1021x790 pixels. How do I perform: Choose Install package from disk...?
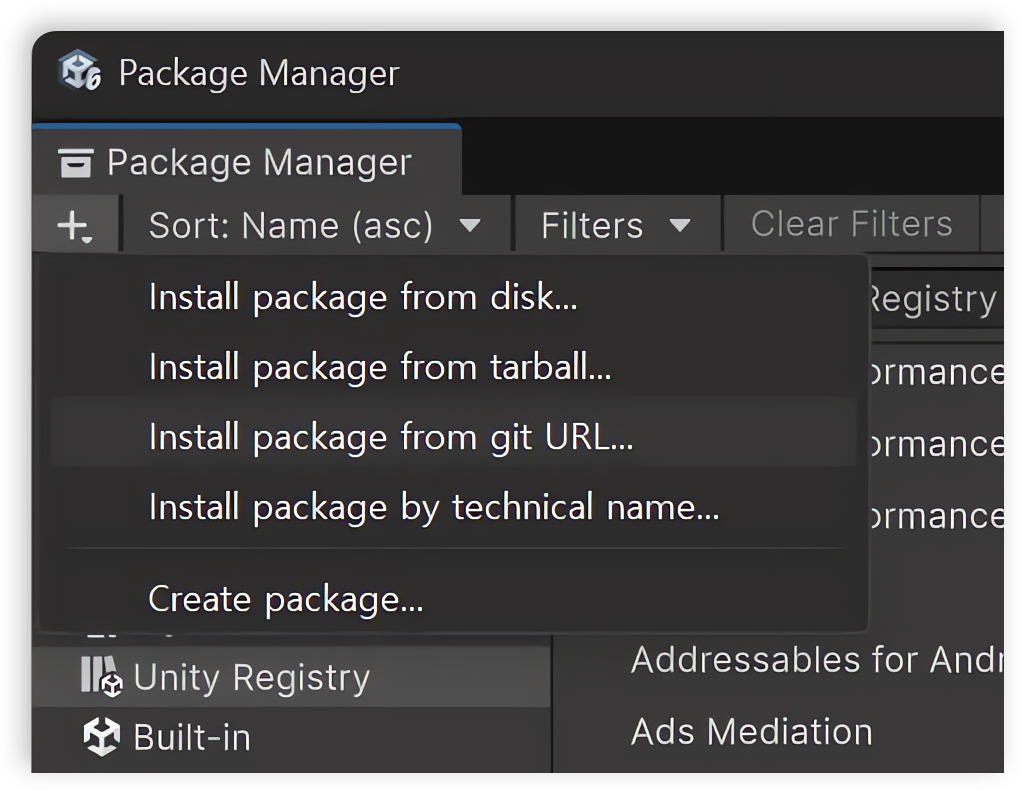coord(453,297)
